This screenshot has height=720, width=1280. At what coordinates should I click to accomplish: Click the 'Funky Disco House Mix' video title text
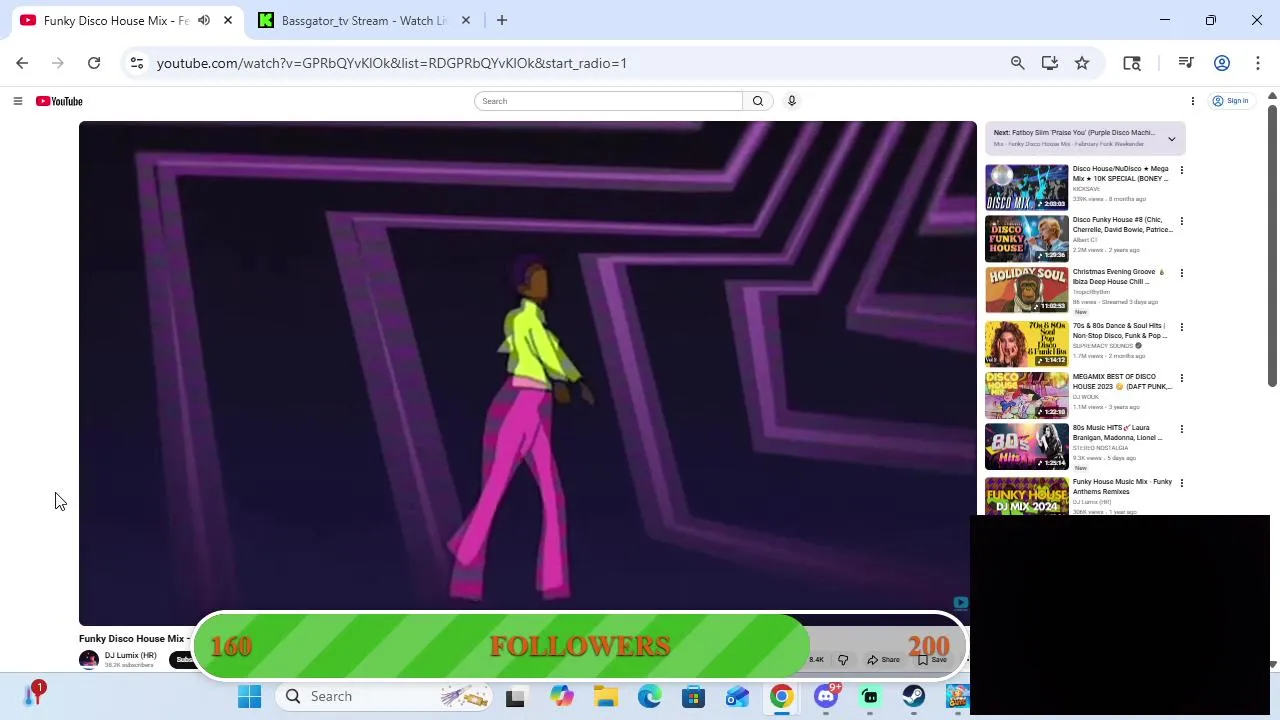pos(134,639)
